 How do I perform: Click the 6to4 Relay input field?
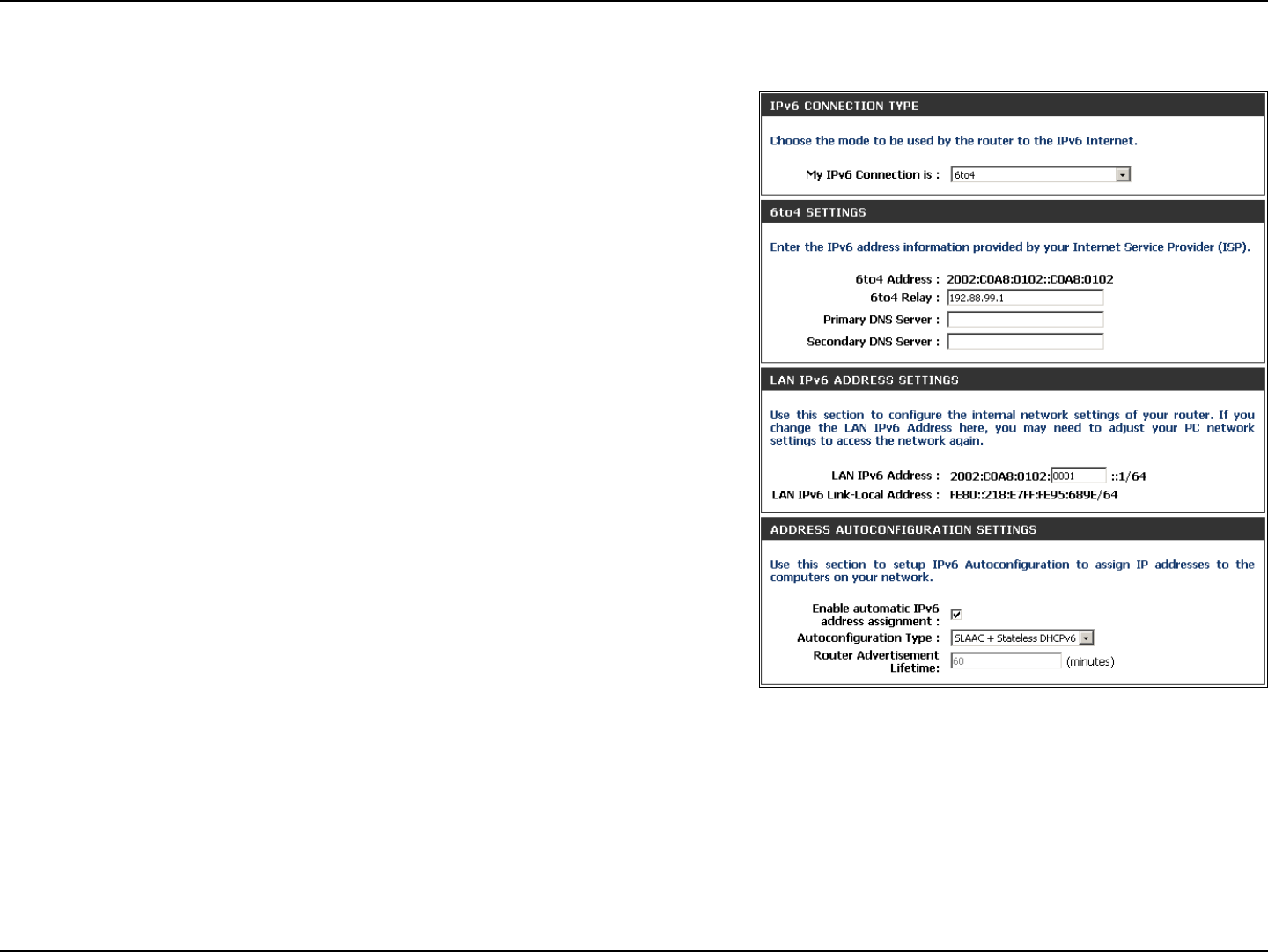coord(1025,298)
